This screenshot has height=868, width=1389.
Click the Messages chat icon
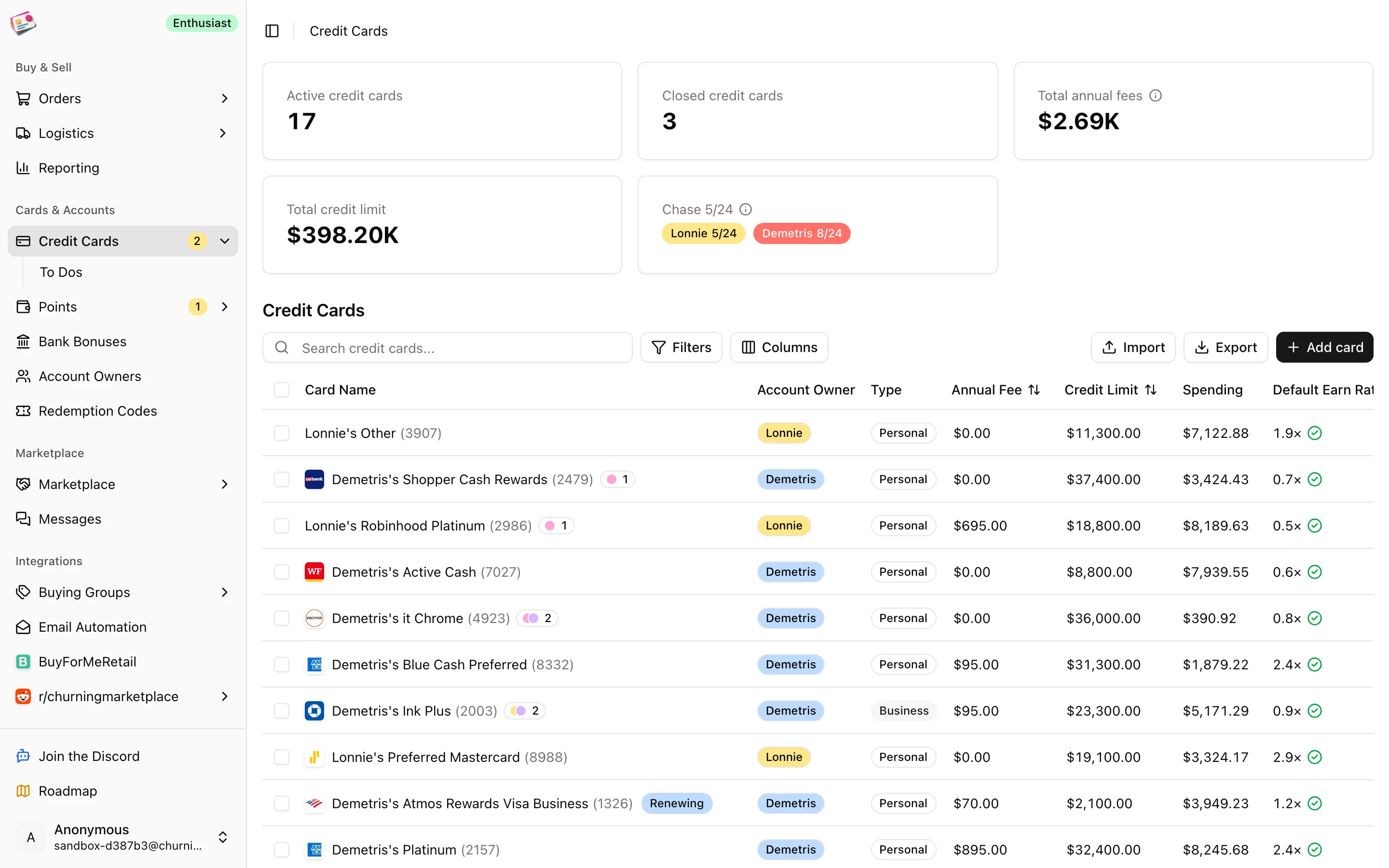(x=23, y=519)
